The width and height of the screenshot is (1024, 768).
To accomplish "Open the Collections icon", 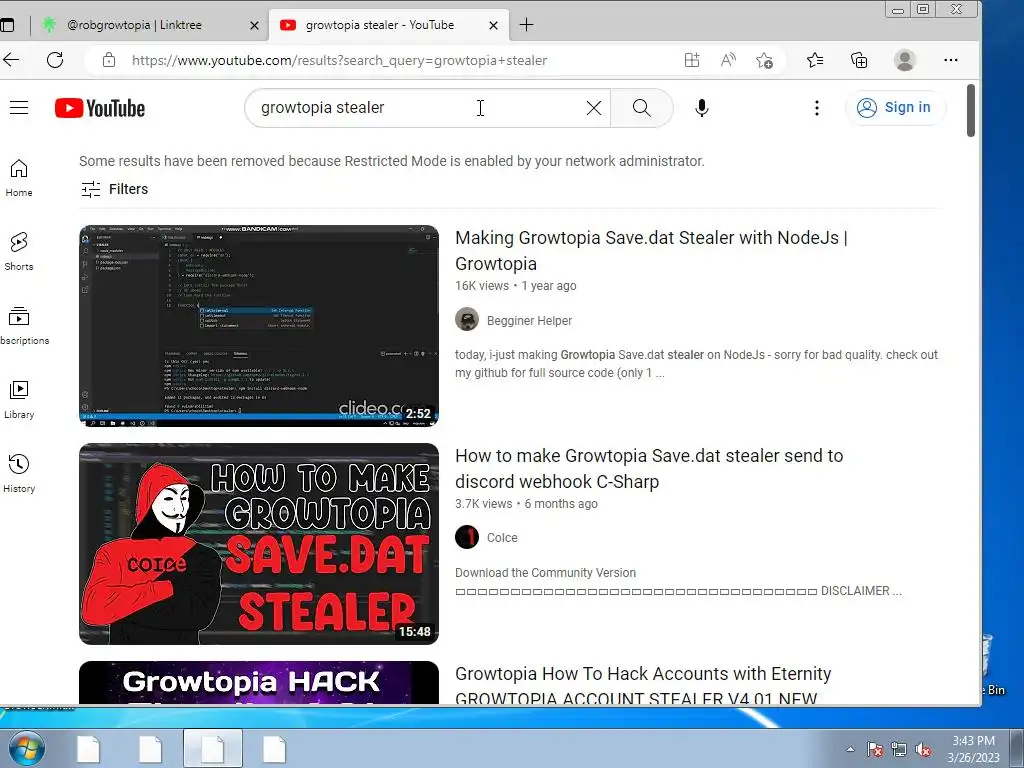I will (x=859, y=60).
